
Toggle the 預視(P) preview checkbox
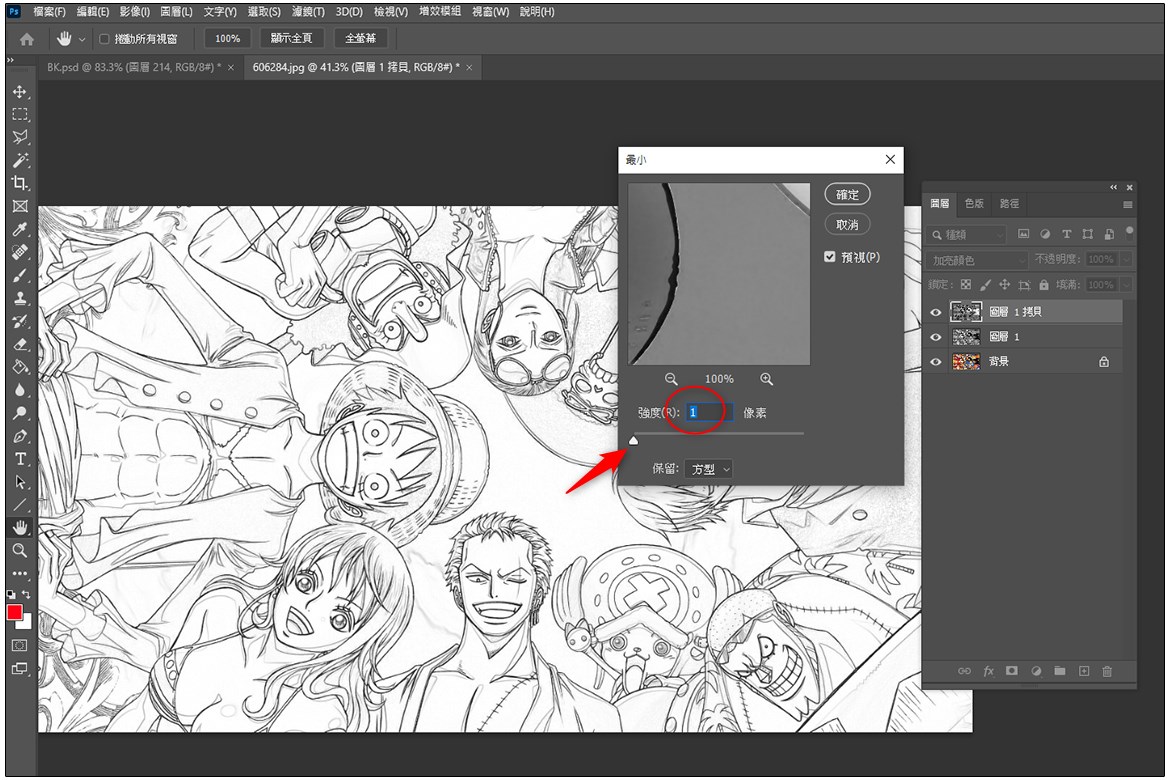pyautogui.click(x=829, y=257)
